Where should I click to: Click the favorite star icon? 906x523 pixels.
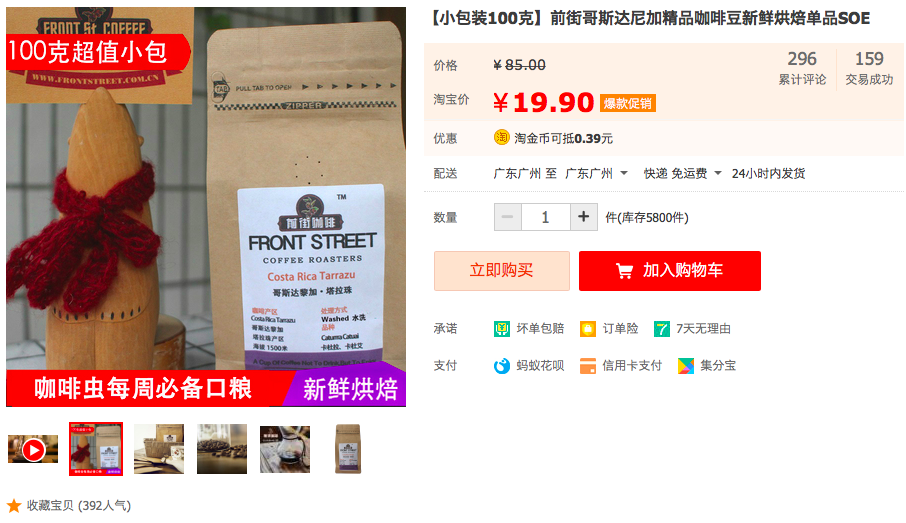(14, 506)
